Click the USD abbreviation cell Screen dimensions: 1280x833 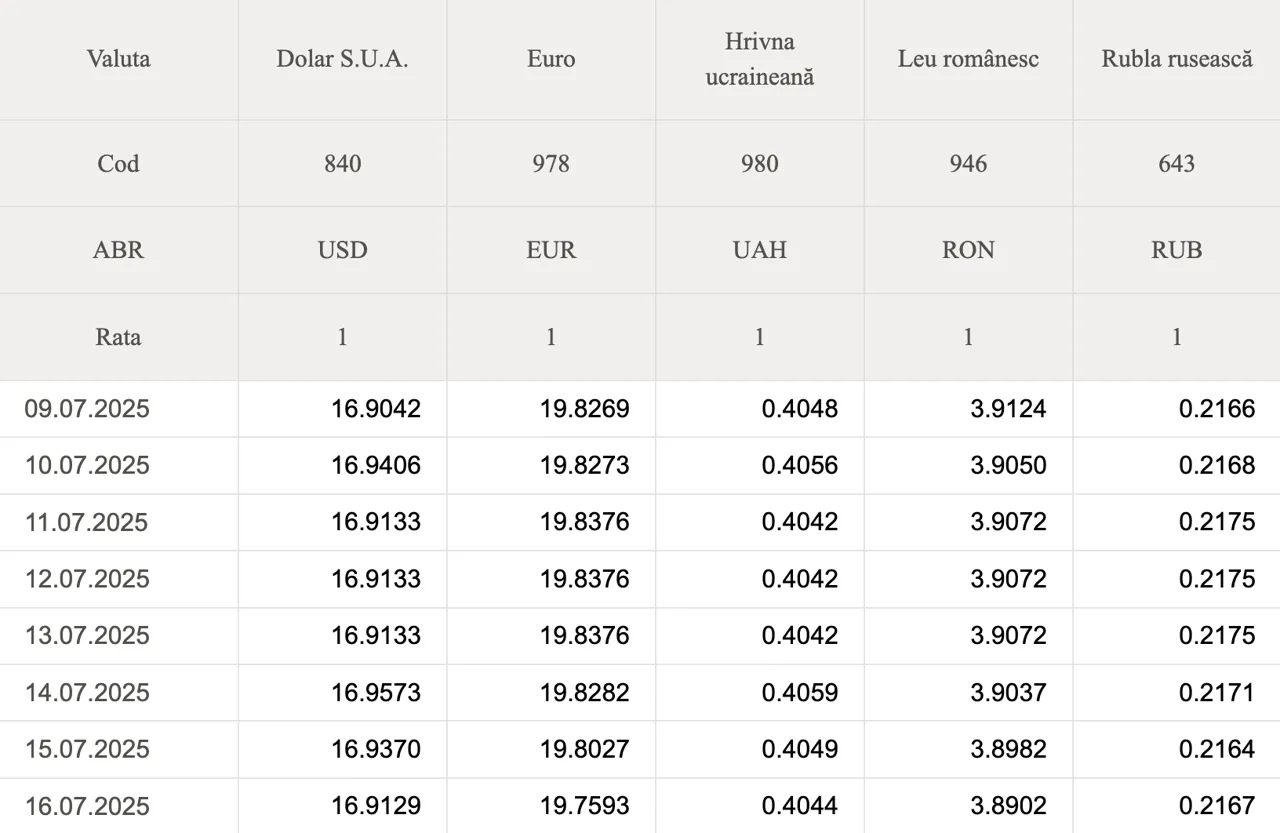pos(342,250)
